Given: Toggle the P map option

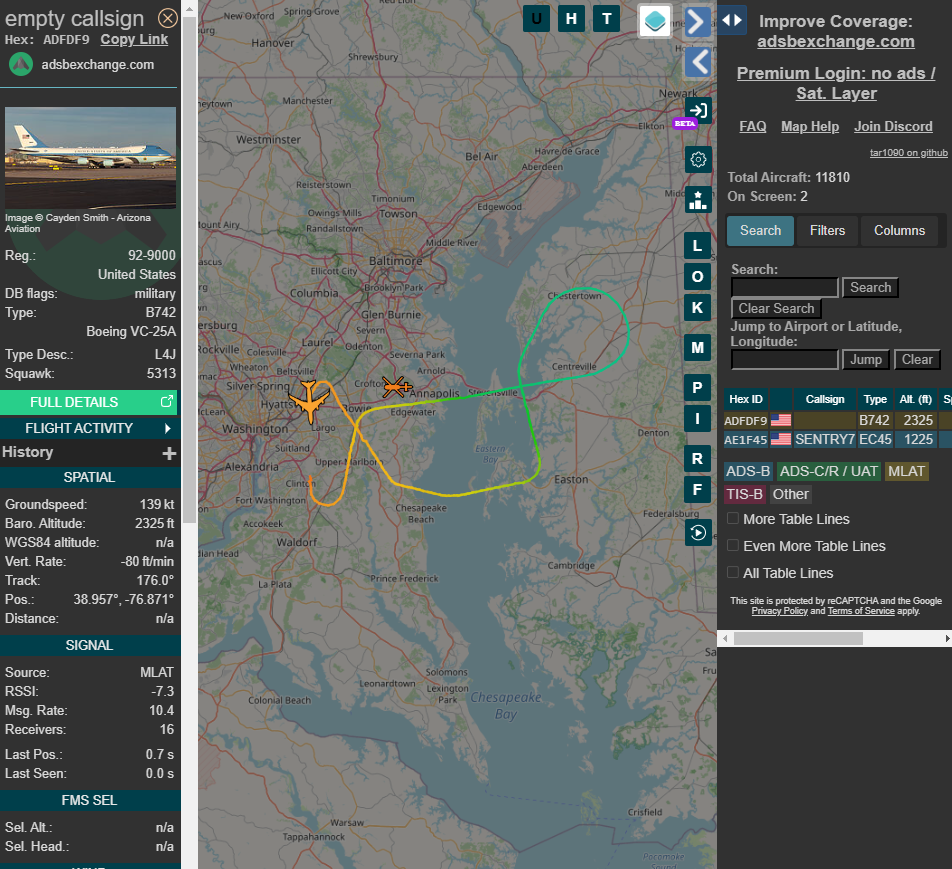Looking at the screenshot, I should click(698, 388).
